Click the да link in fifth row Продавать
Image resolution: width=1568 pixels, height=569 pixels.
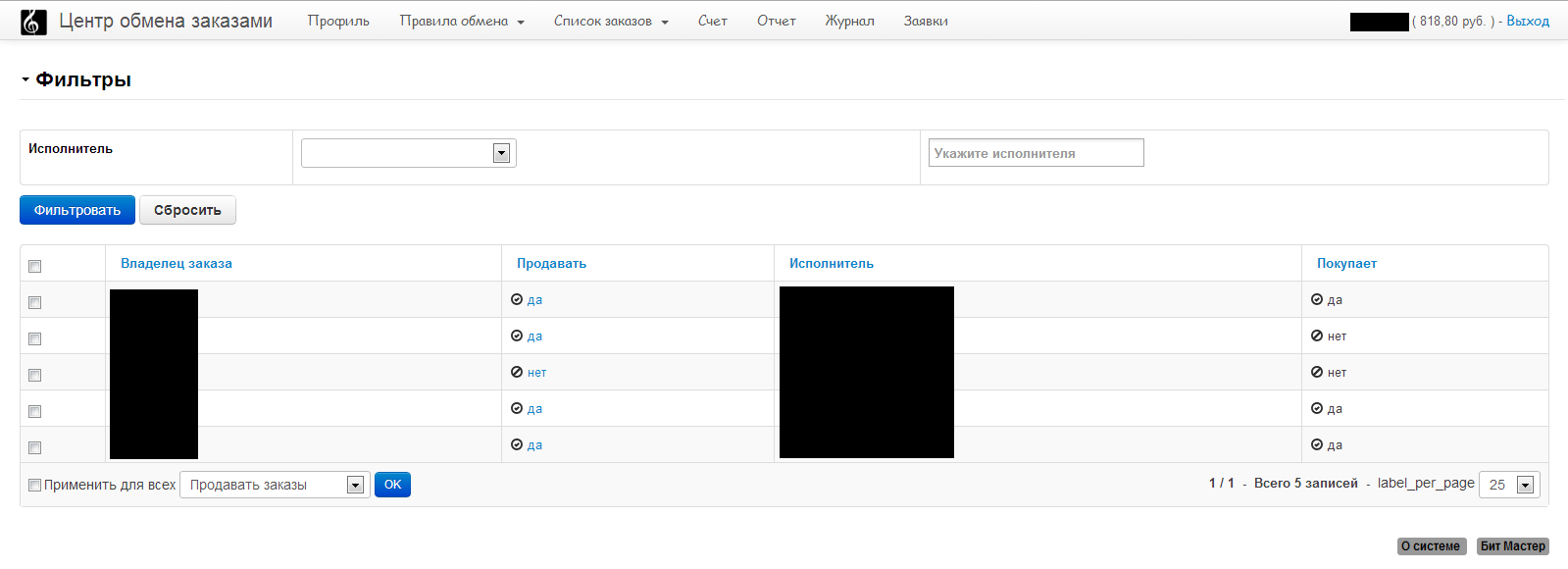[x=534, y=445]
